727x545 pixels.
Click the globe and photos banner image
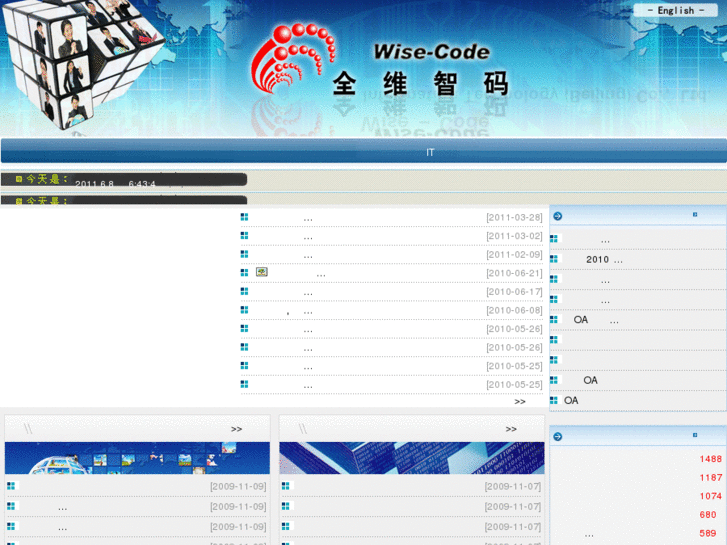click(x=137, y=458)
